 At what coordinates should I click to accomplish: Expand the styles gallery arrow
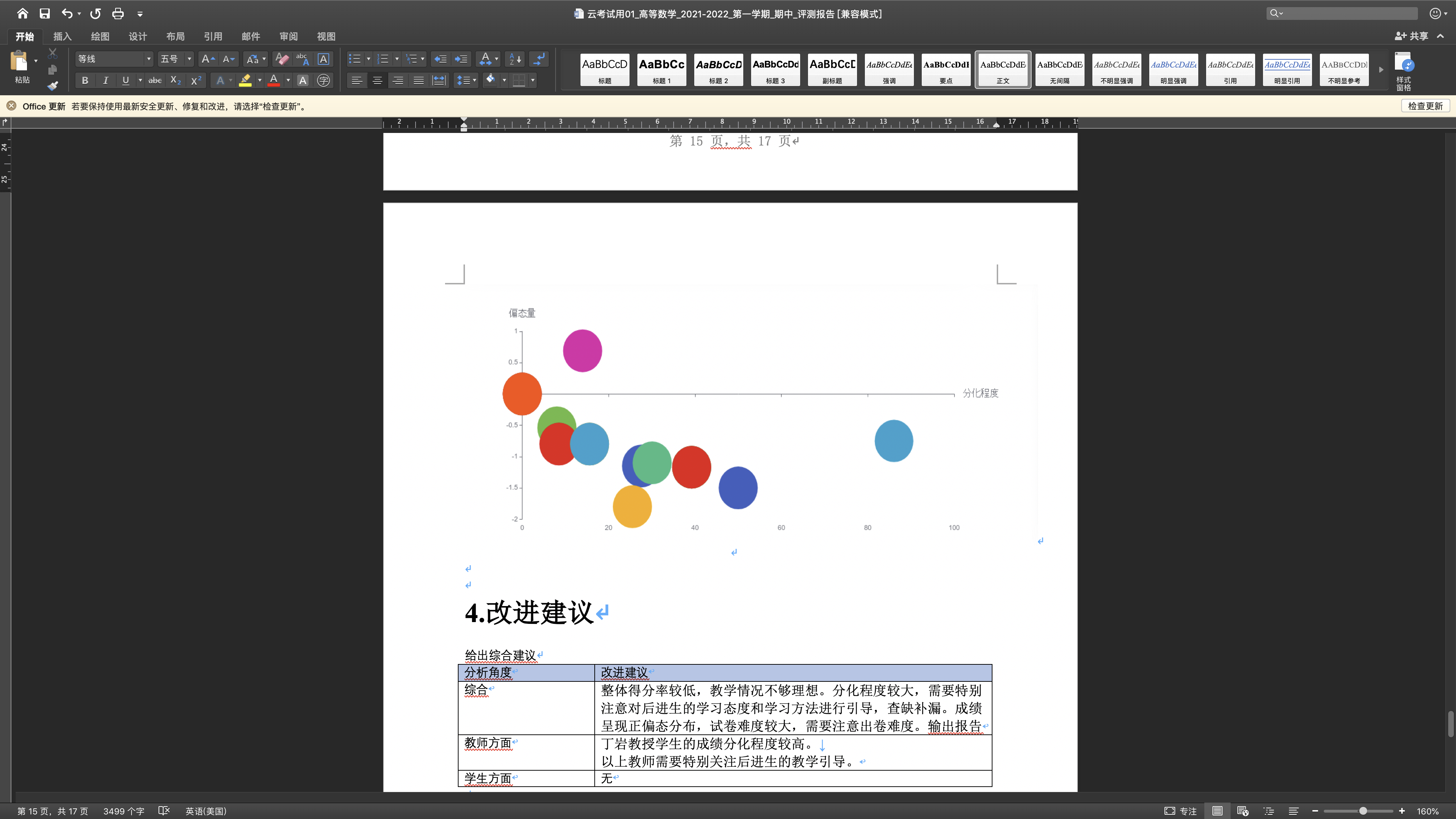click(x=1381, y=70)
